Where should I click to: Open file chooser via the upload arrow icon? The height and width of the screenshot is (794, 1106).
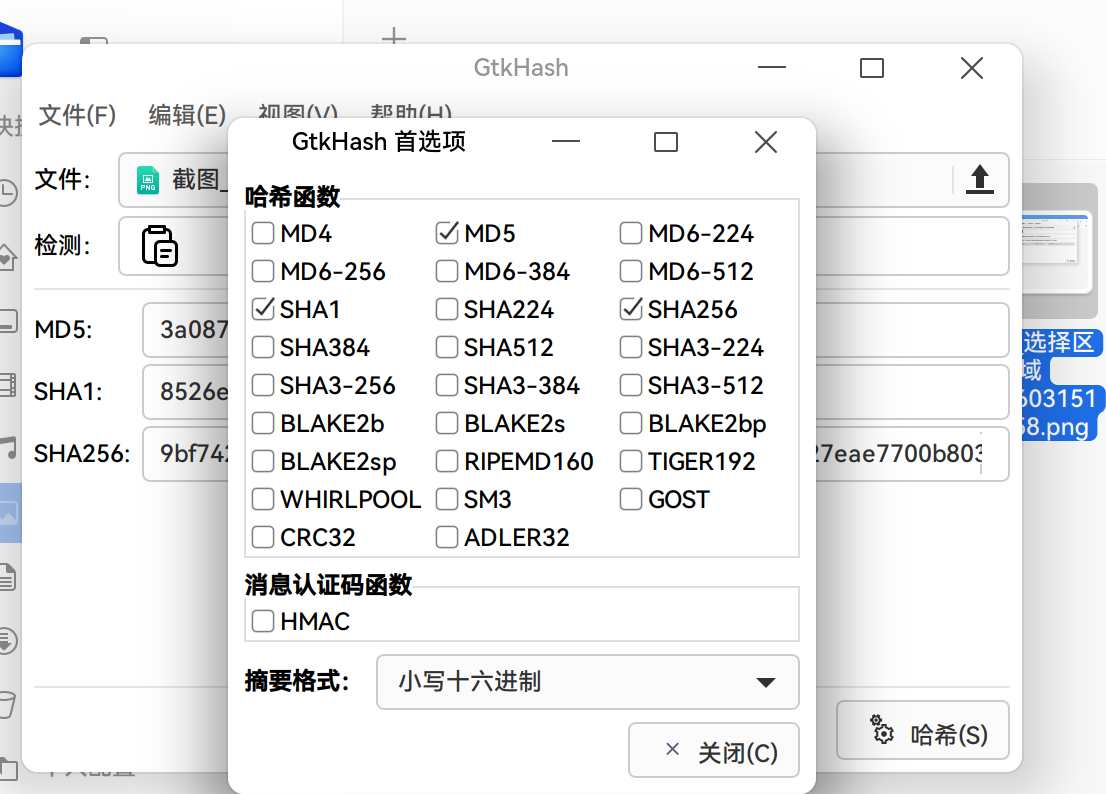tap(979, 180)
